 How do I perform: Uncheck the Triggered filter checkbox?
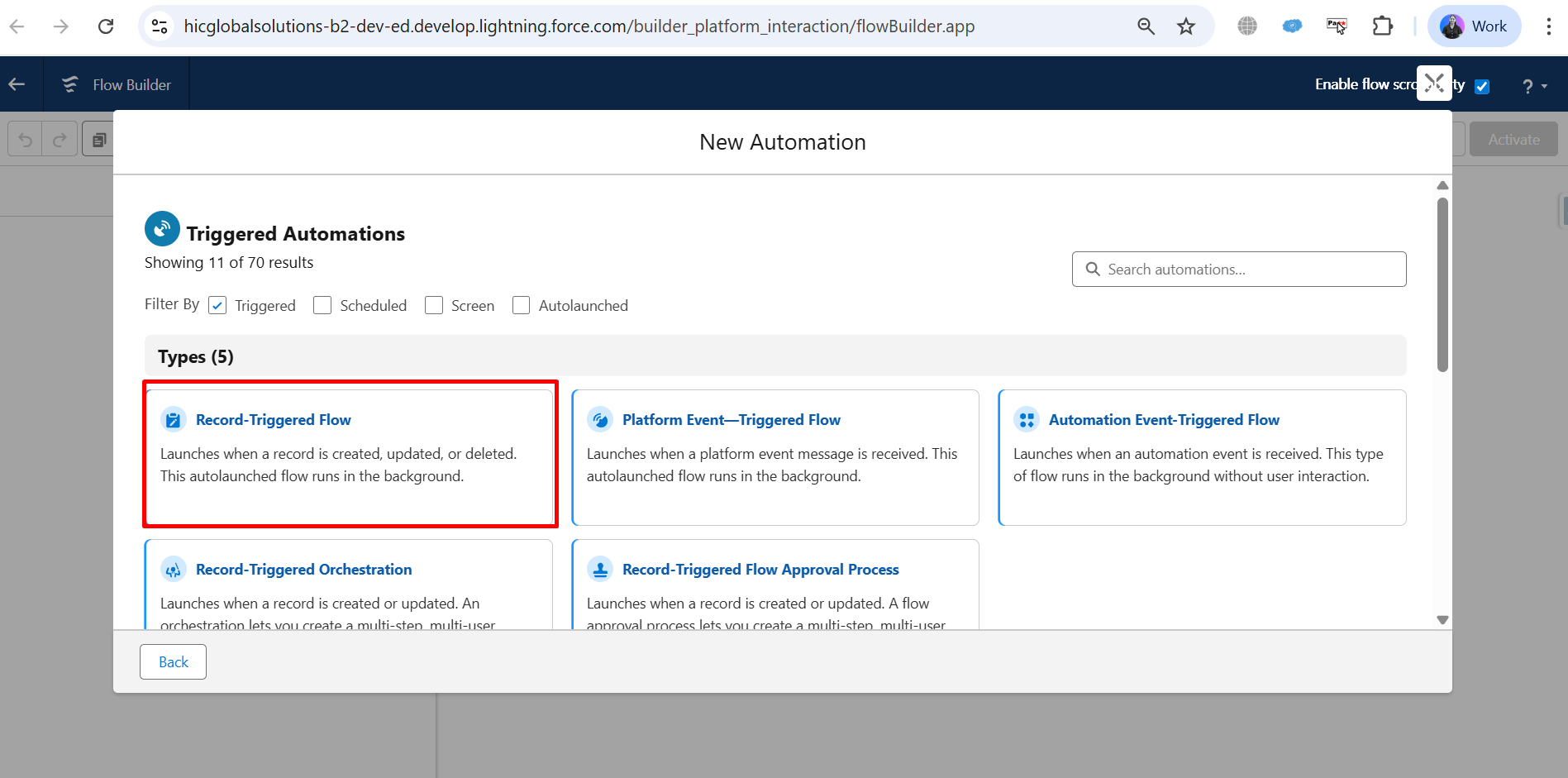coord(217,306)
